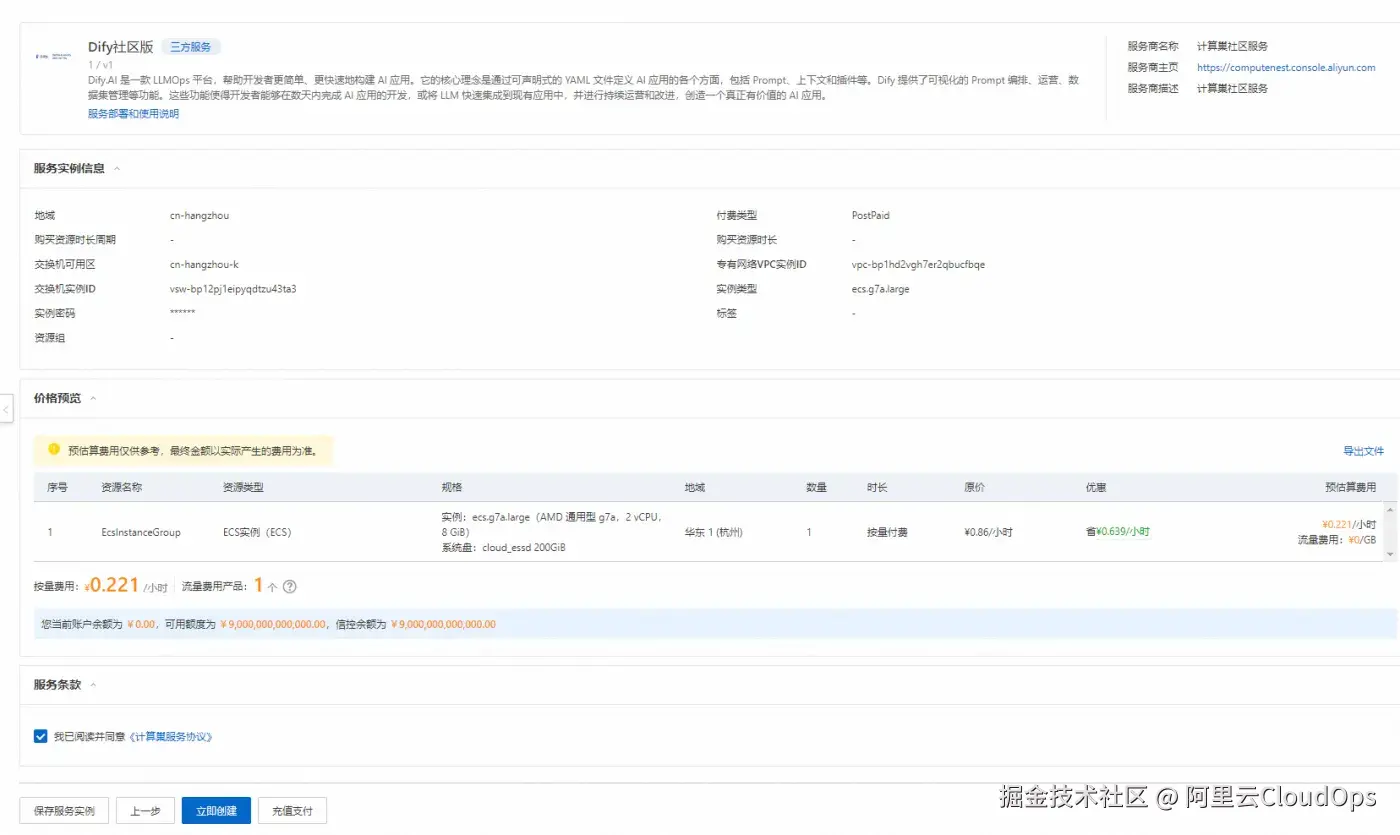1400x835 pixels.
Task: Click the 上一步 button
Action: (x=145, y=810)
